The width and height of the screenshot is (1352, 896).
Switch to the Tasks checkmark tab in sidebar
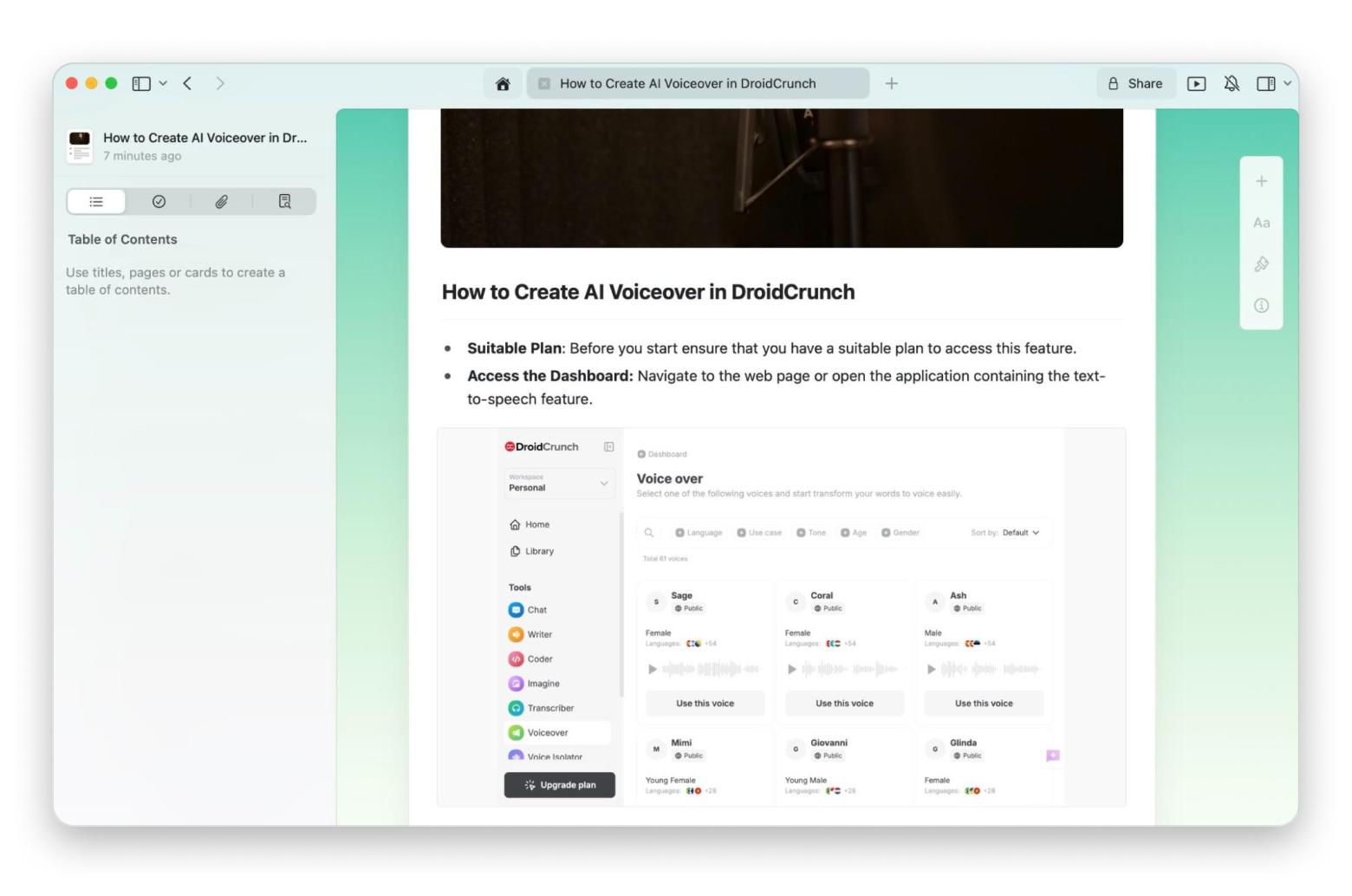159,202
